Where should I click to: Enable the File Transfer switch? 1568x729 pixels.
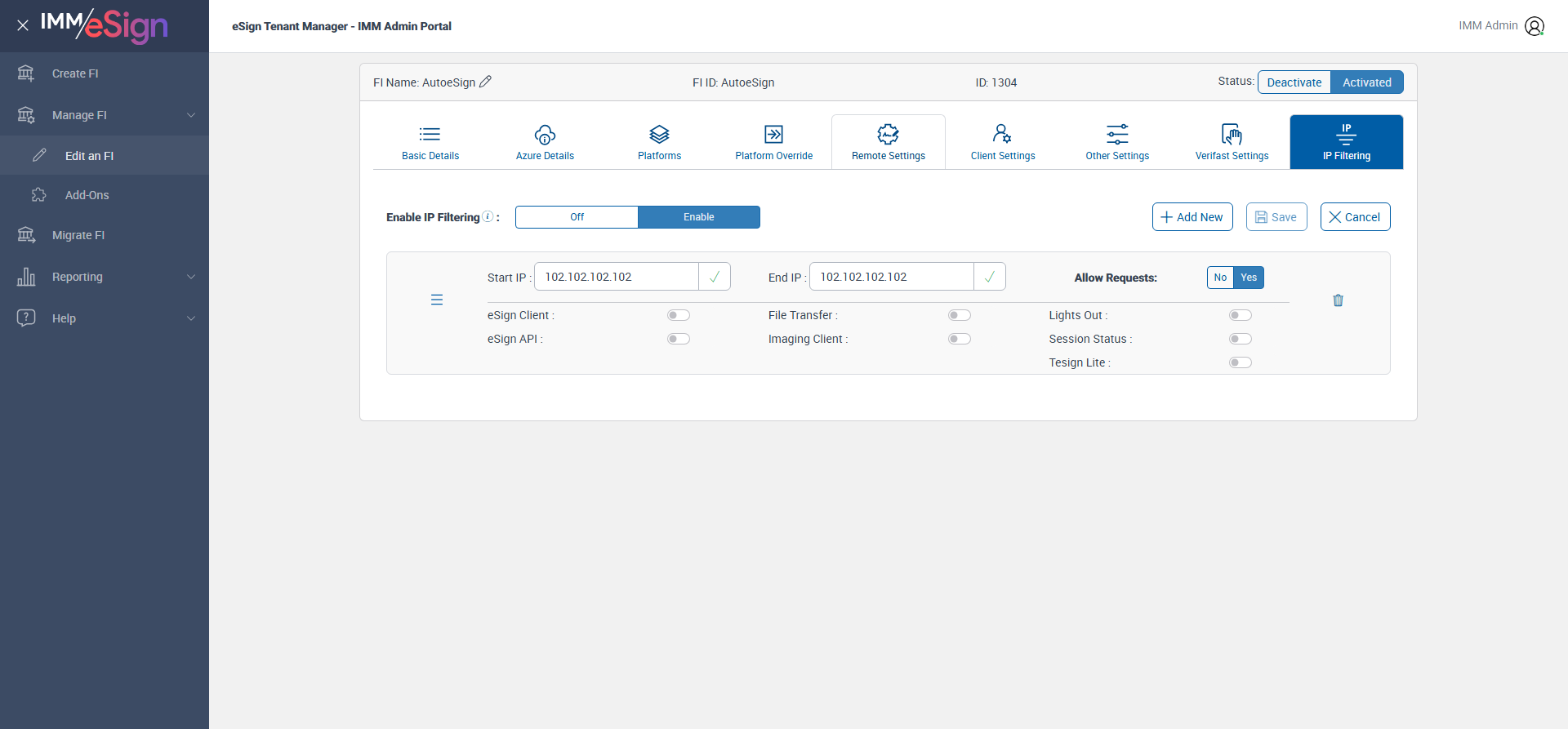coord(960,315)
